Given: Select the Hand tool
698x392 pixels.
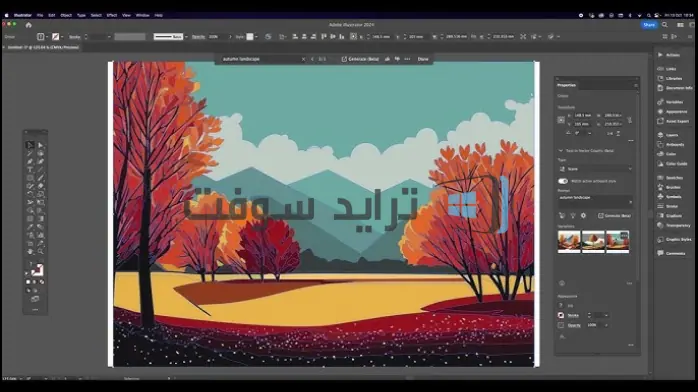Looking at the screenshot, I should coord(30,252).
